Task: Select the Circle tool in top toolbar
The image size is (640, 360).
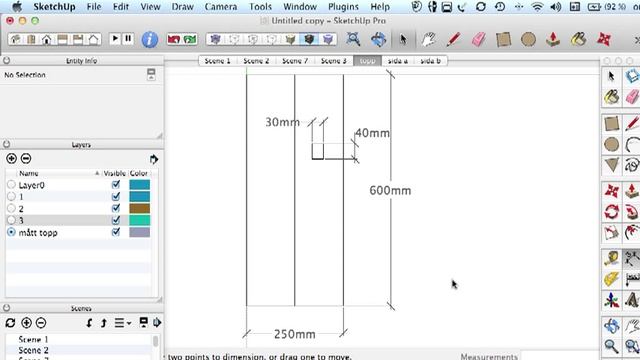Action: [x=528, y=39]
